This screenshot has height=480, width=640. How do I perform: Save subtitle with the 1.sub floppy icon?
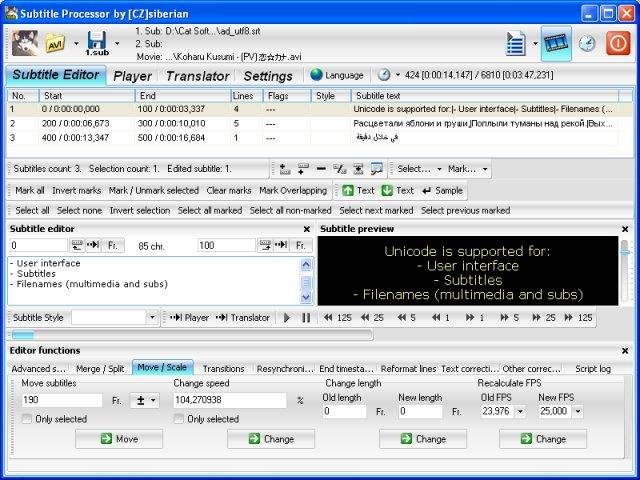tap(97, 43)
